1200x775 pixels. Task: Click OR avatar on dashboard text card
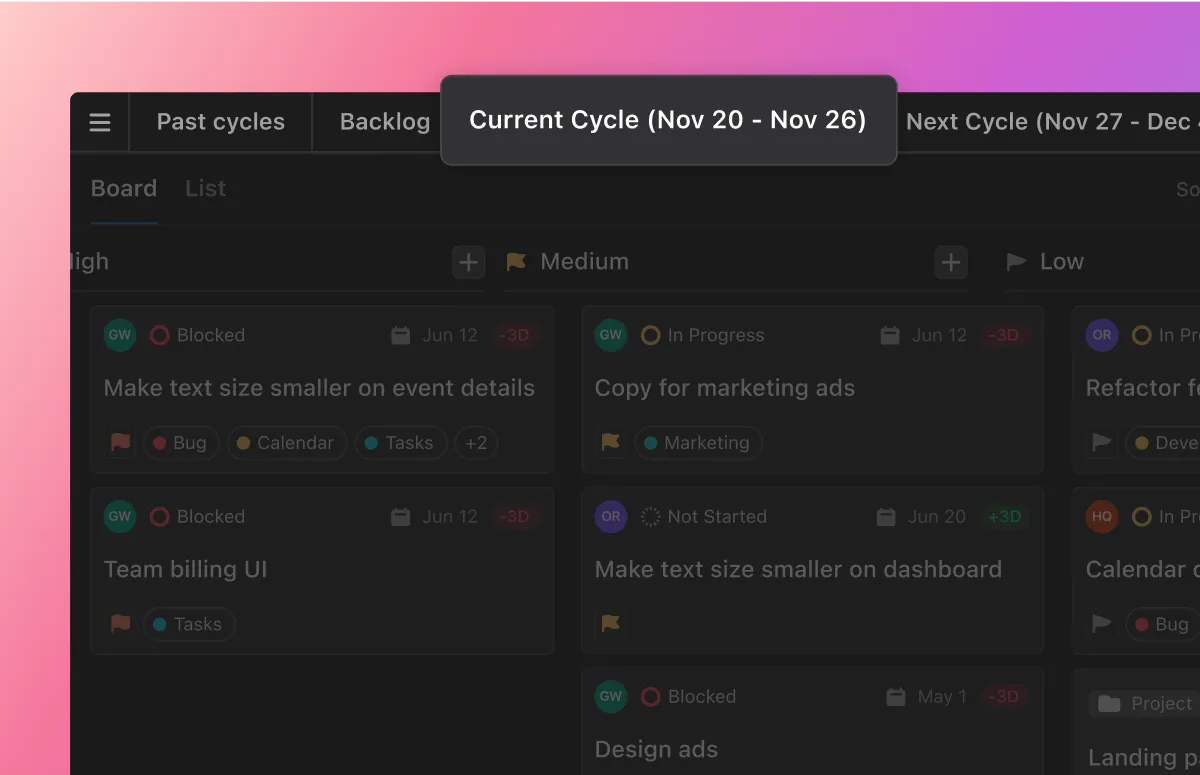[611, 516]
